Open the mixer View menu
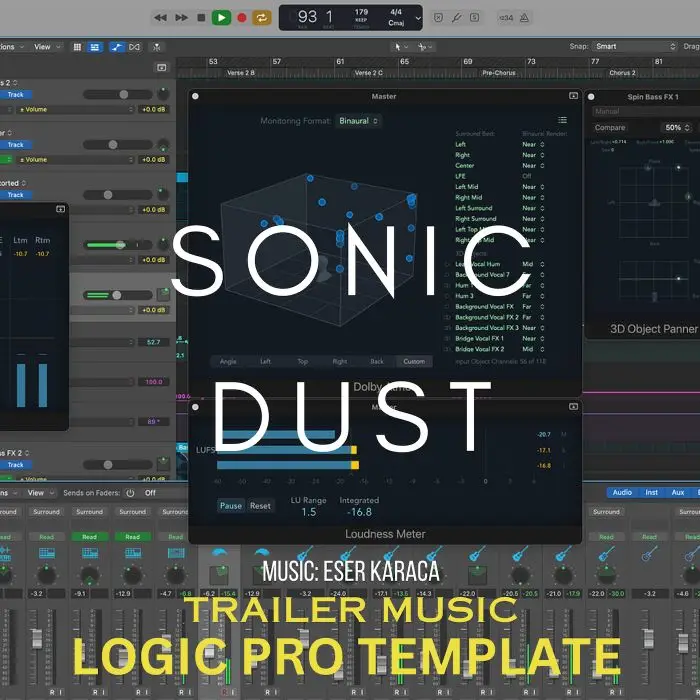Image resolution: width=700 pixels, height=700 pixels. pos(40,493)
